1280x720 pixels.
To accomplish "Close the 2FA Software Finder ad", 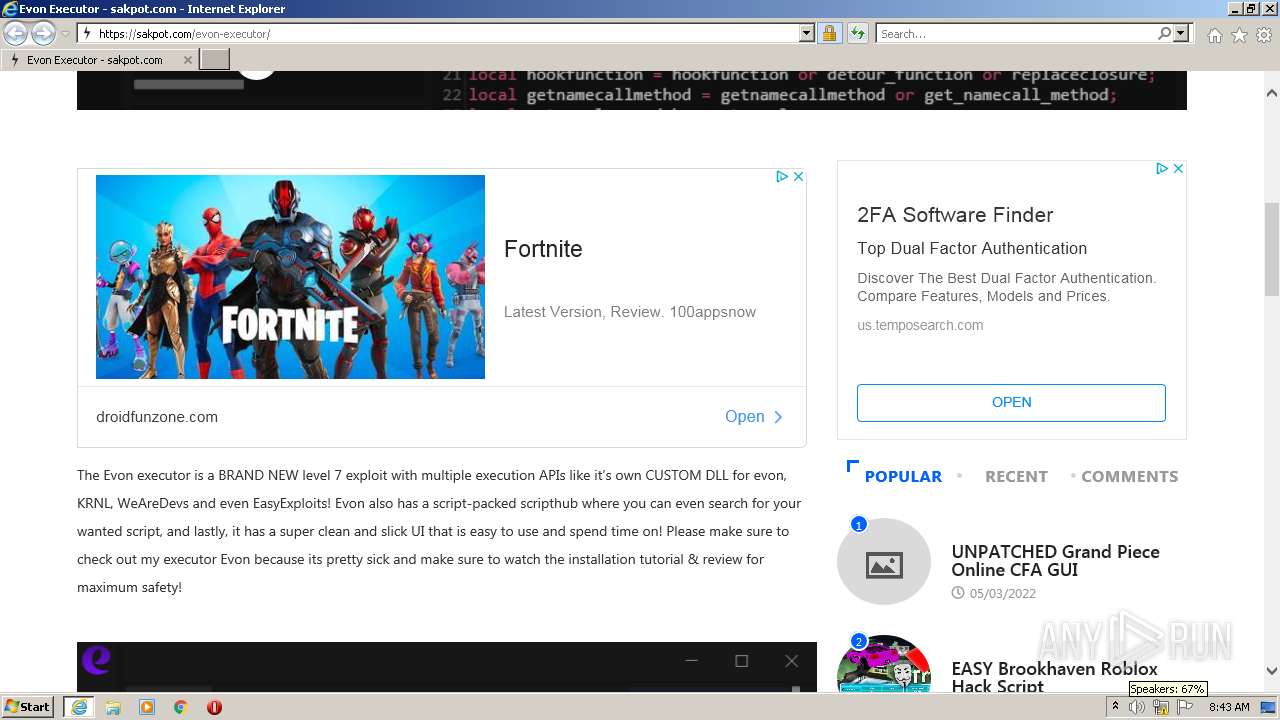I will (x=1178, y=168).
